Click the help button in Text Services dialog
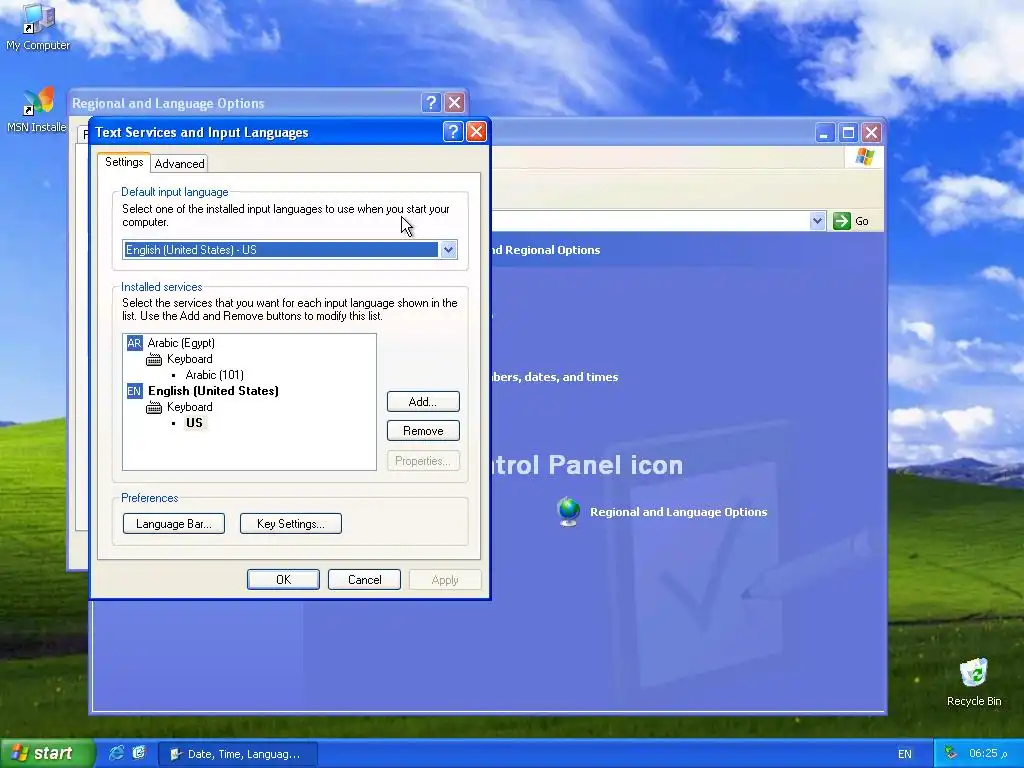The image size is (1024, 768). coord(453,132)
